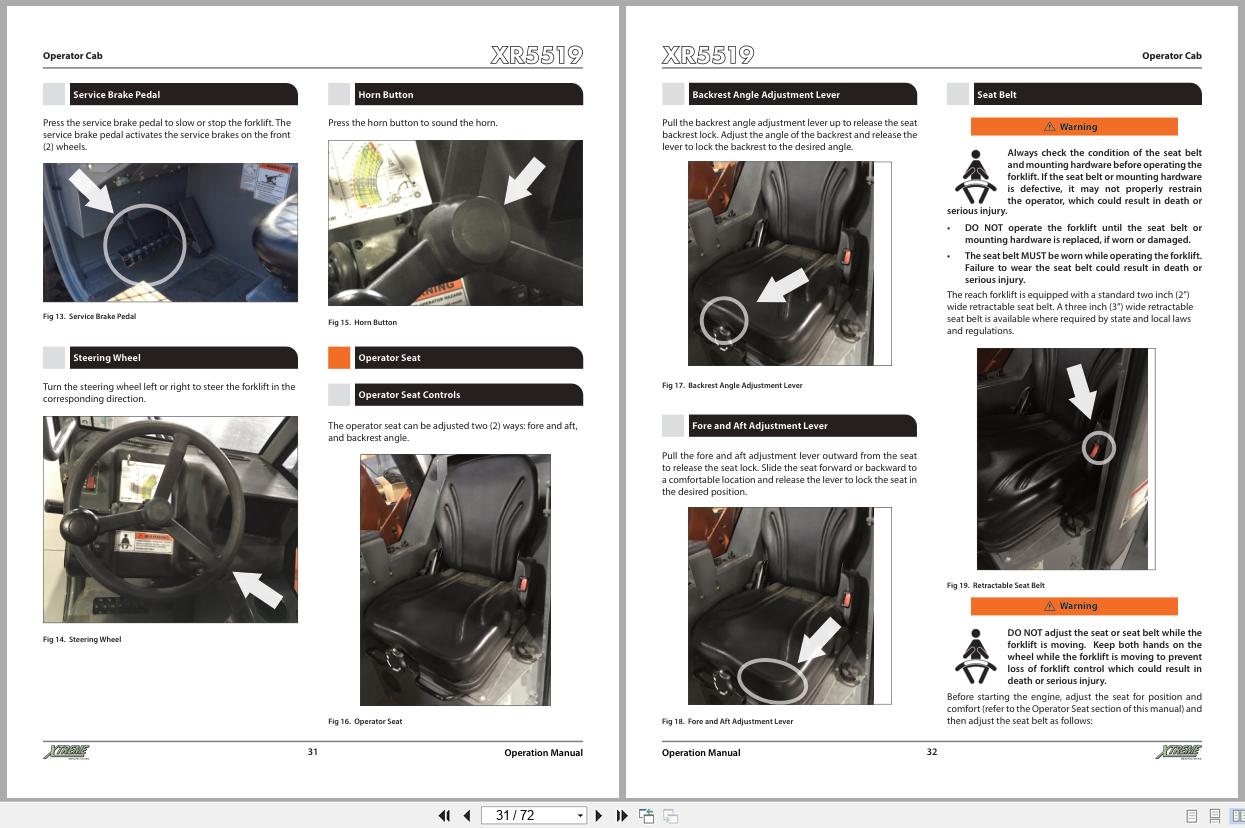Click page number 31 in the footer
The height and width of the screenshot is (828, 1245).
pos(312,752)
